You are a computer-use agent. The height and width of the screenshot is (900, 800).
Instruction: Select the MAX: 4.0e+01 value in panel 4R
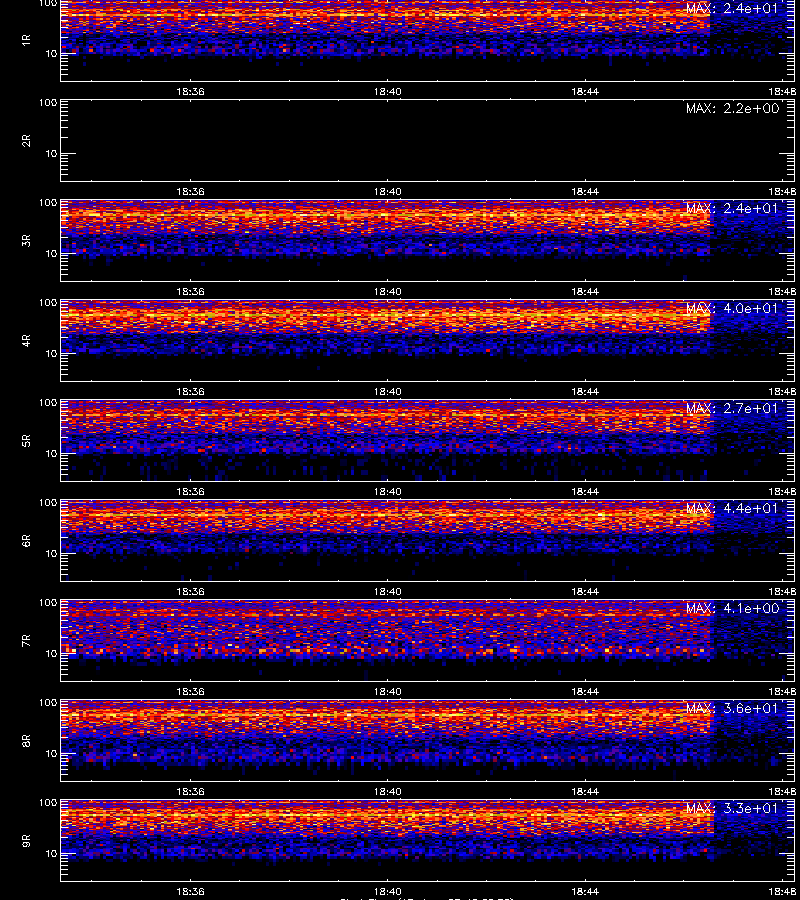point(732,308)
